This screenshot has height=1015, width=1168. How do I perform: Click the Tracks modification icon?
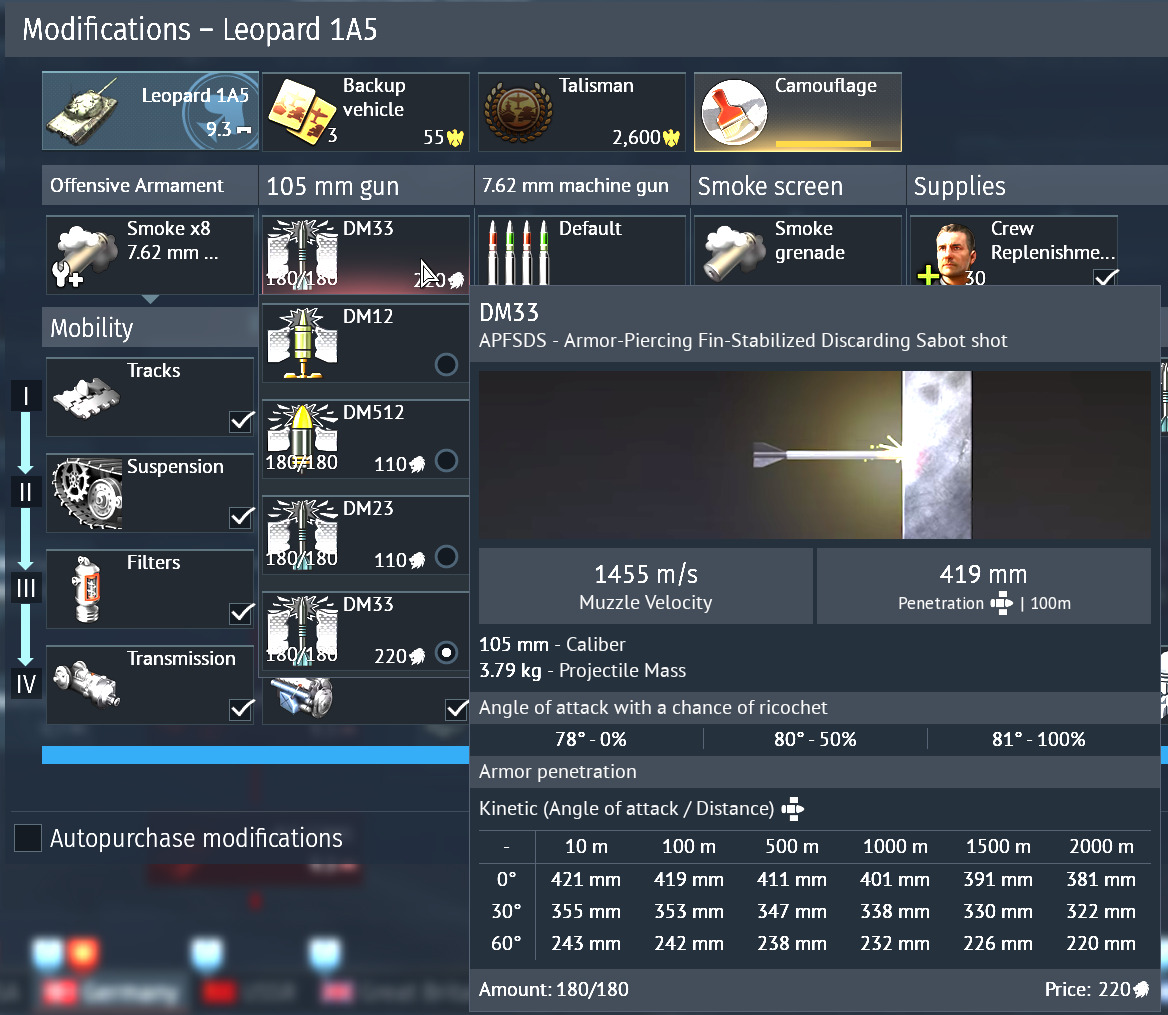(85, 396)
